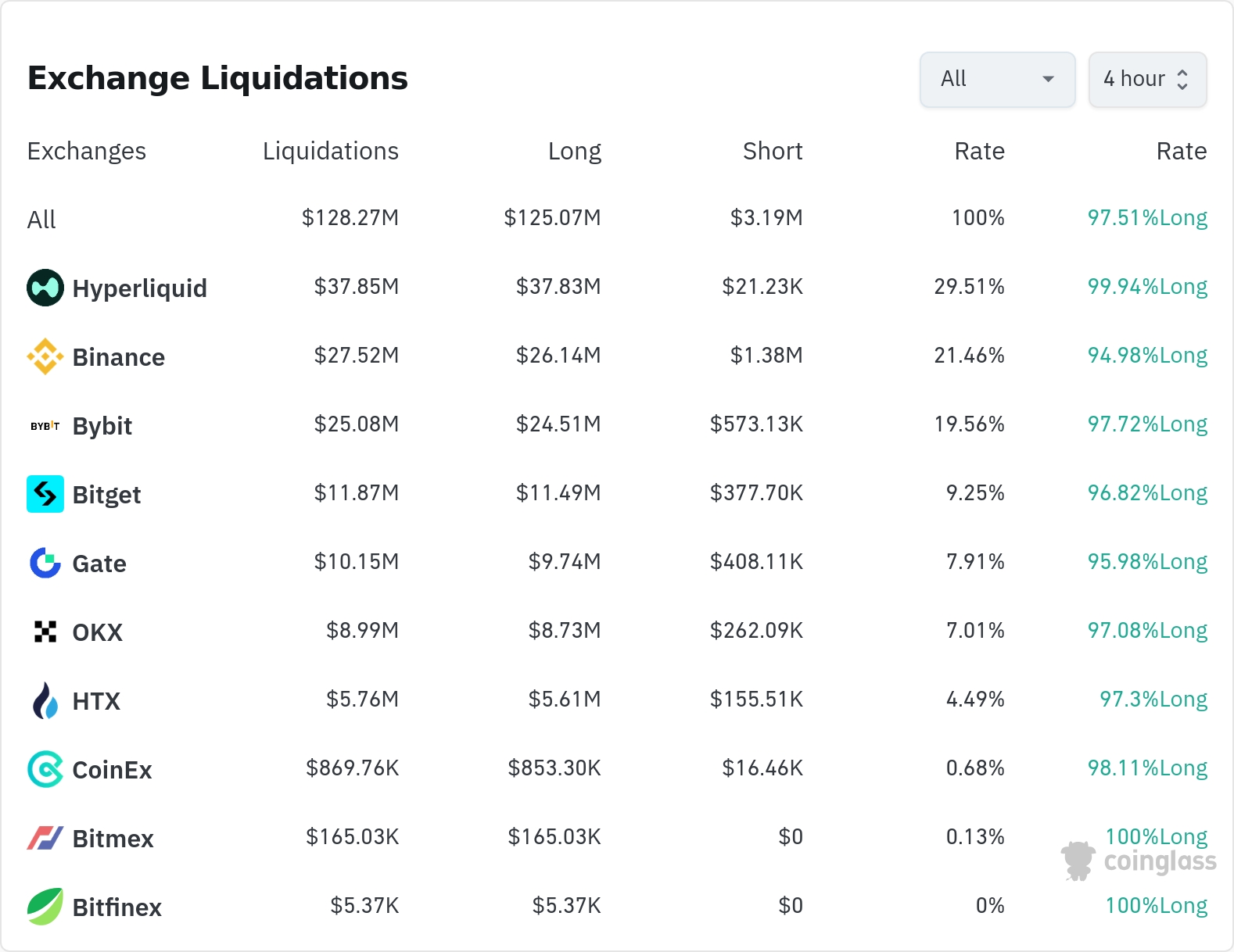Click the CoinEx logo icon
Image resolution: width=1234 pixels, height=952 pixels.
pos(45,769)
